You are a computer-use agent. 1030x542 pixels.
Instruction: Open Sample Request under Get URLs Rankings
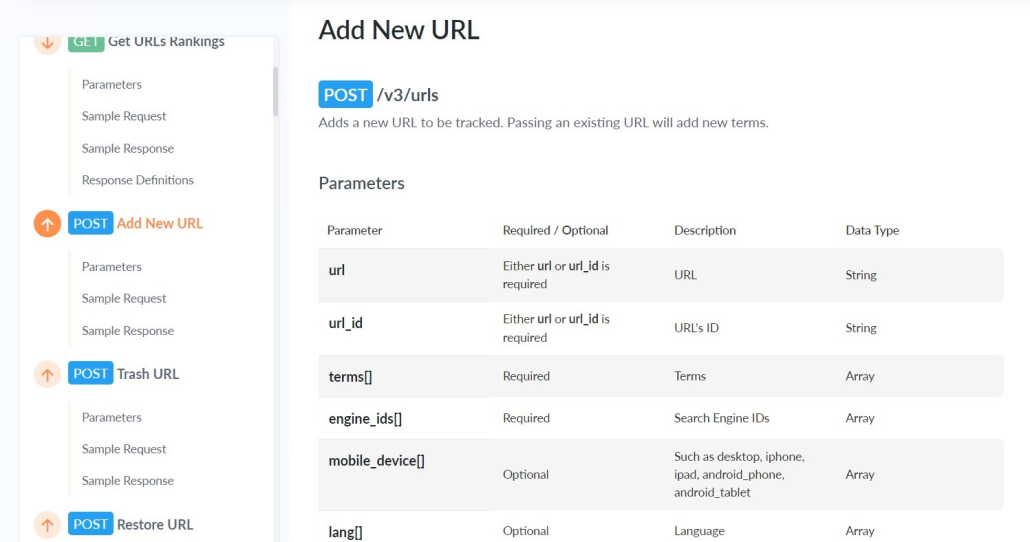(x=124, y=116)
